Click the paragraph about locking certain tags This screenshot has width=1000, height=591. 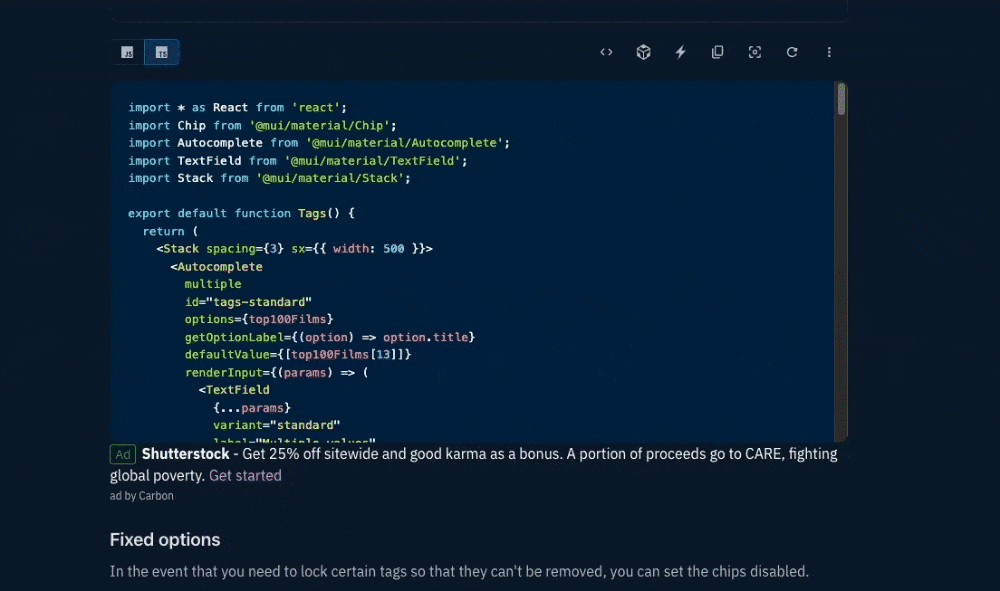[x=459, y=571]
